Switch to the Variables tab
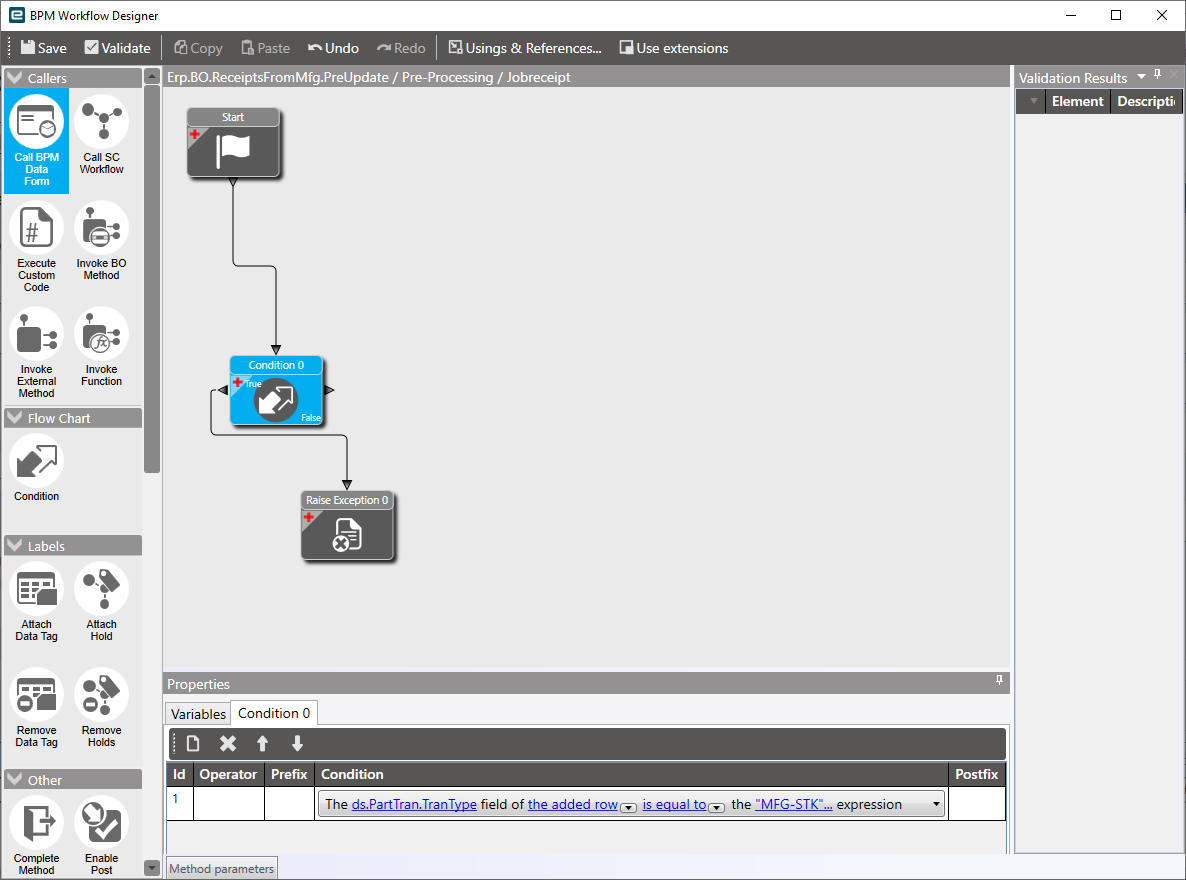This screenshot has width=1186, height=880. coord(198,714)
